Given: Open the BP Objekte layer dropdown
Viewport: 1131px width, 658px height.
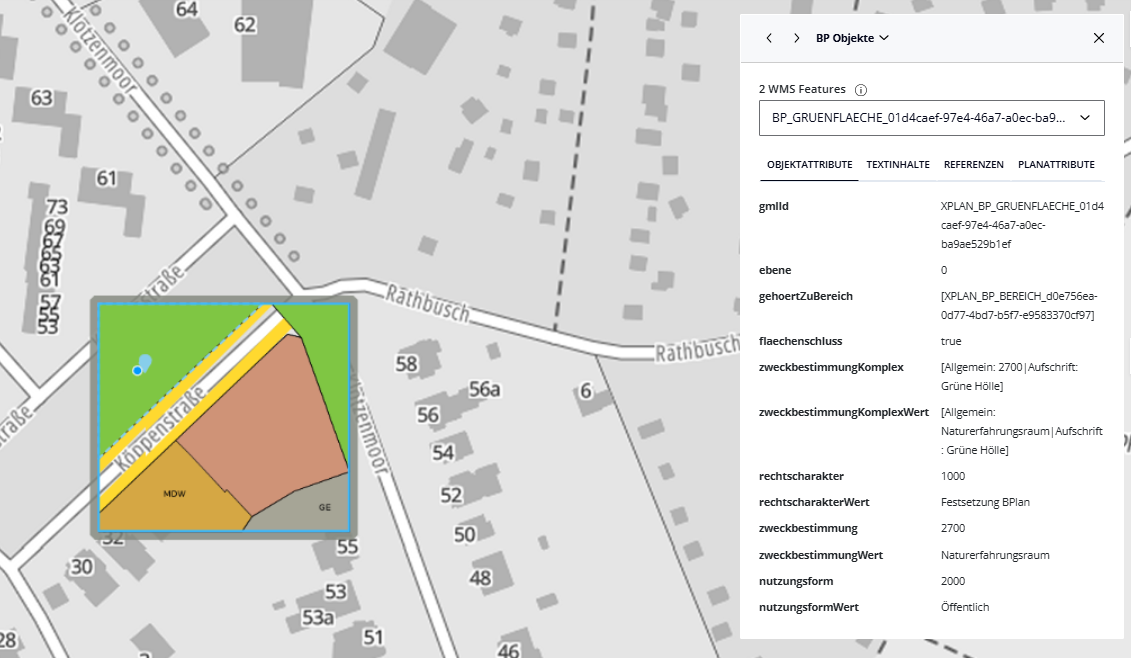Looking at the screenshot, I should point(852,38).
